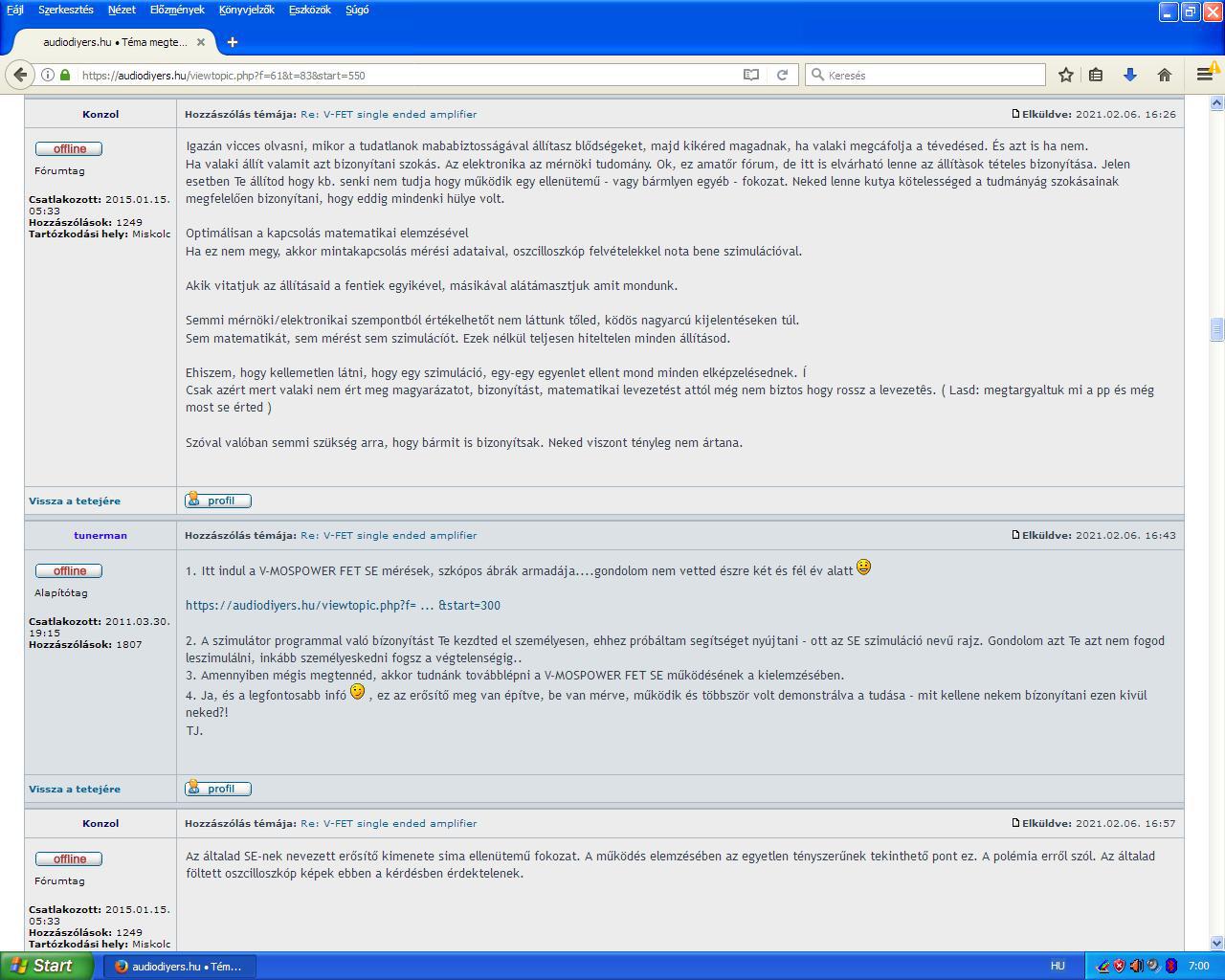Click the green padlock security icon
The width and height of the screenshot is (1225, 980).
65,75
